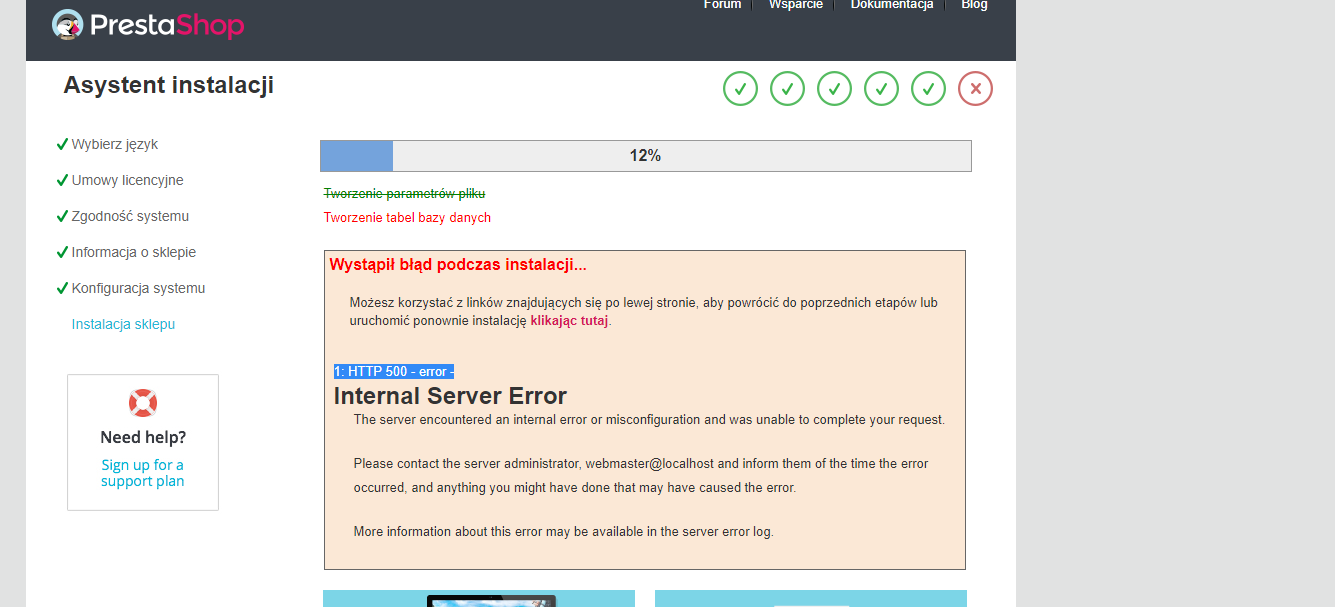Click the second green checkmark step circle

[787, 88]
